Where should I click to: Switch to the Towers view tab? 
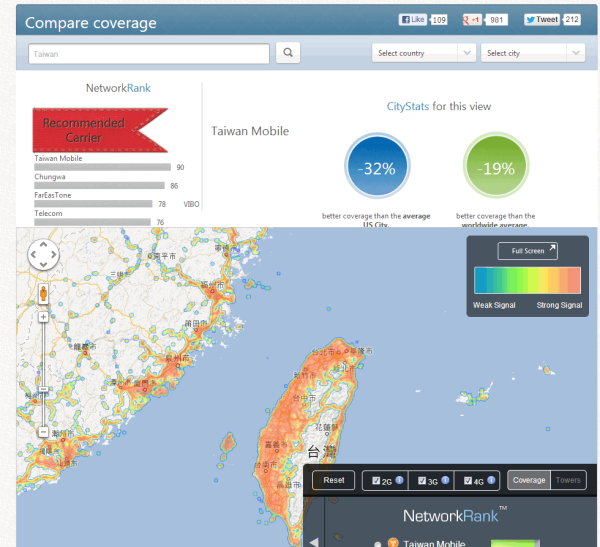coord(568,480)
